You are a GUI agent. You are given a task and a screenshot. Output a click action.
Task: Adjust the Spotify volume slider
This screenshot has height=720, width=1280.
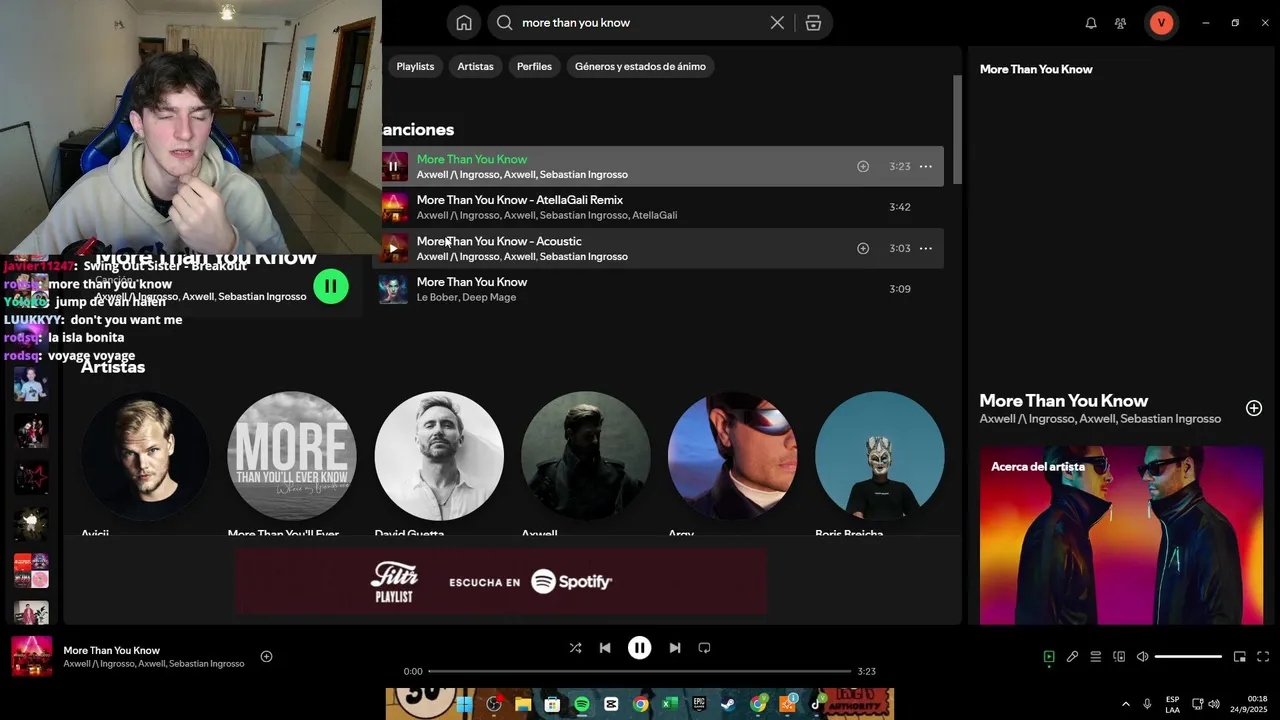tap(1188, 657)
